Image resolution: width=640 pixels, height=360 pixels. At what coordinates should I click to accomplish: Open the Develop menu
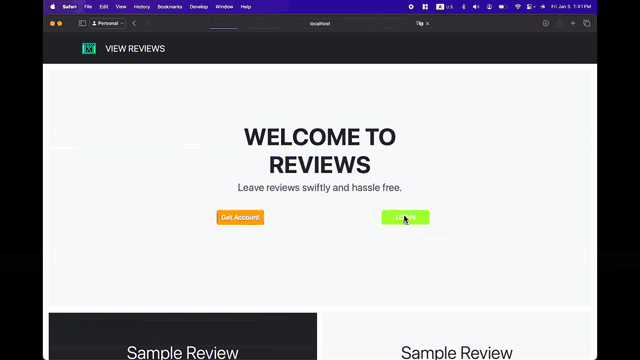[199, 7]
